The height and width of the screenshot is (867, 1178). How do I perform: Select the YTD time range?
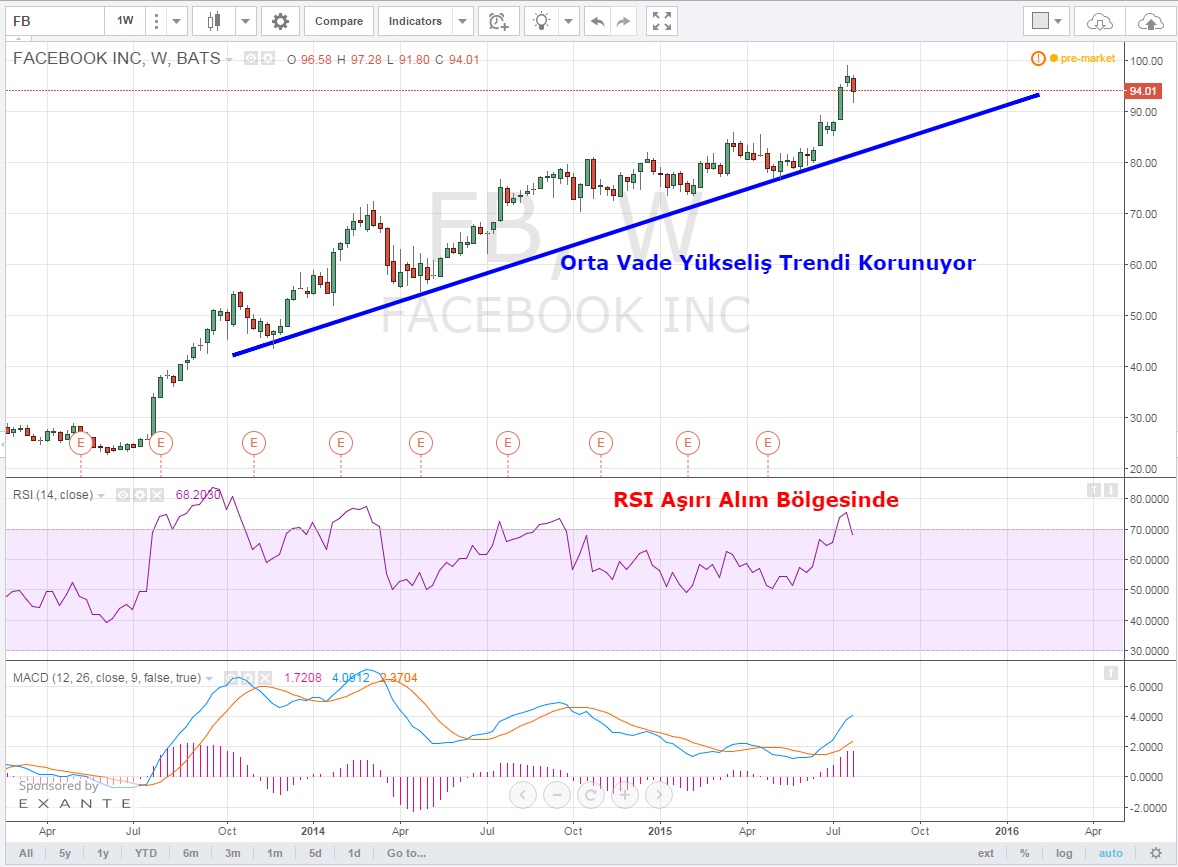[146, 853]
